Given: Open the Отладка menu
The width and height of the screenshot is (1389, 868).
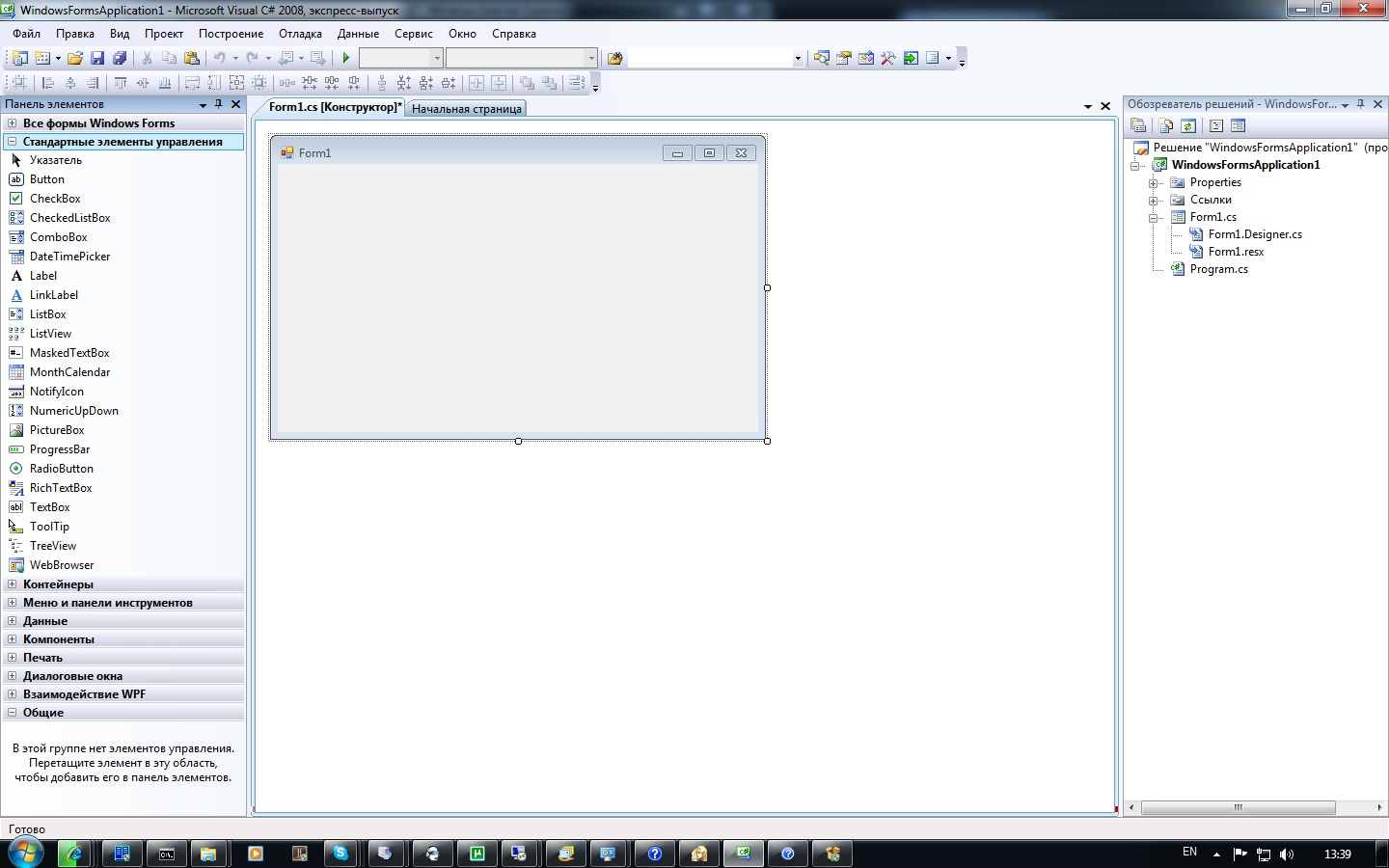Looking at the screenshot, I should 300,34.
